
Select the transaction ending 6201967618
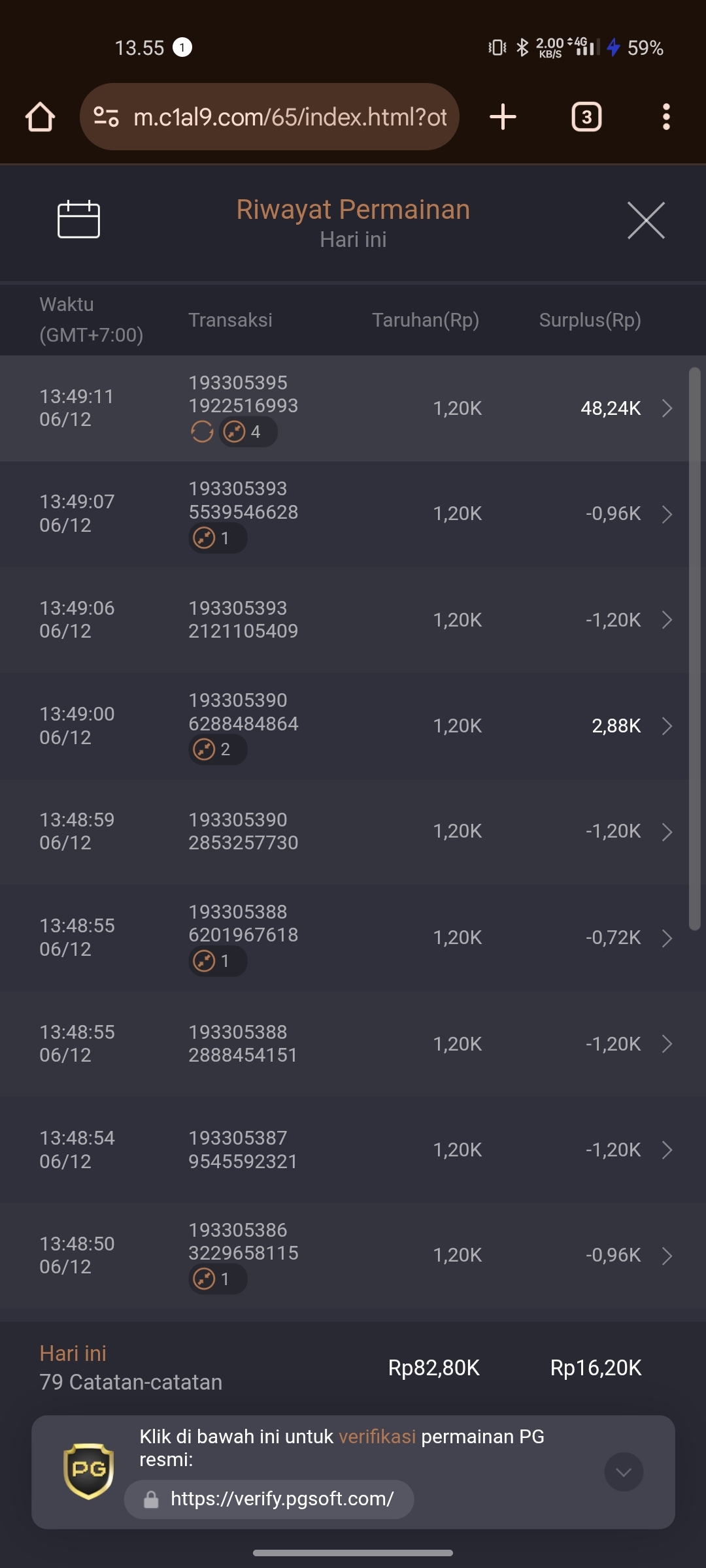pyautogui.click(x=353, y=938)
